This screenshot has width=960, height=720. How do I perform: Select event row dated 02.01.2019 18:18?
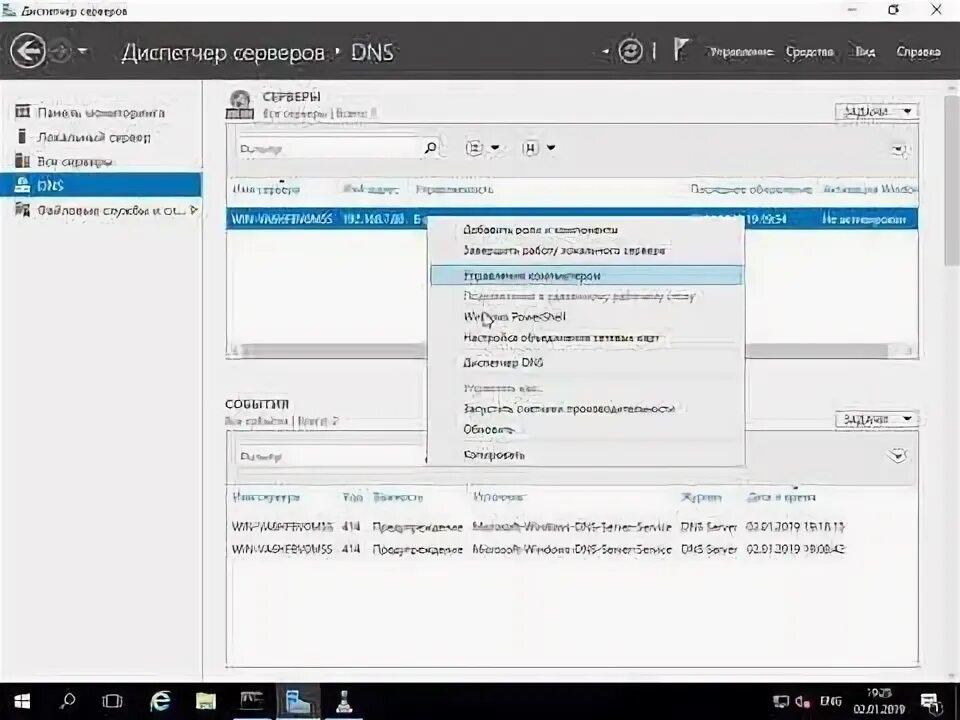point(572,527)
